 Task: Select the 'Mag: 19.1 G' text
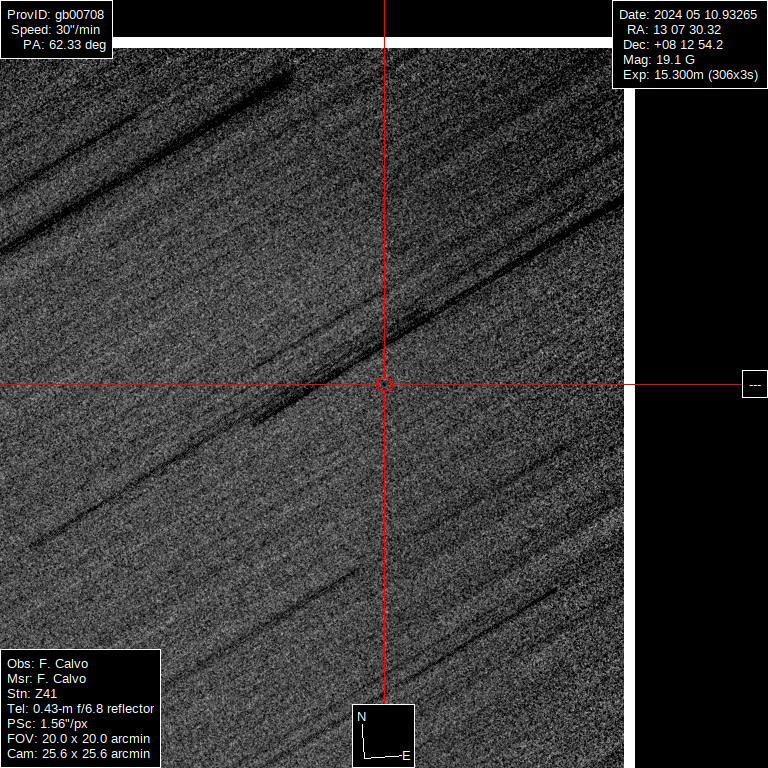point(659,60)
